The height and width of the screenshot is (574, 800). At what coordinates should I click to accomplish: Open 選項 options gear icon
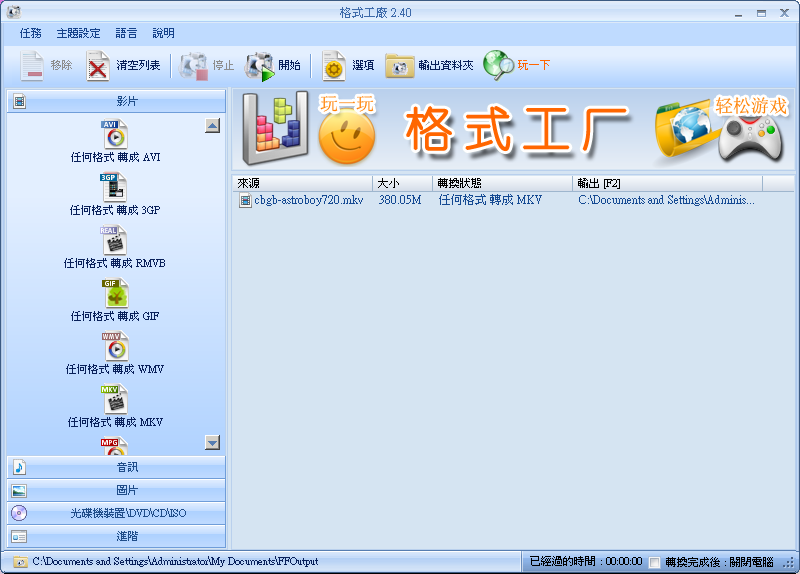coord(333,66)
